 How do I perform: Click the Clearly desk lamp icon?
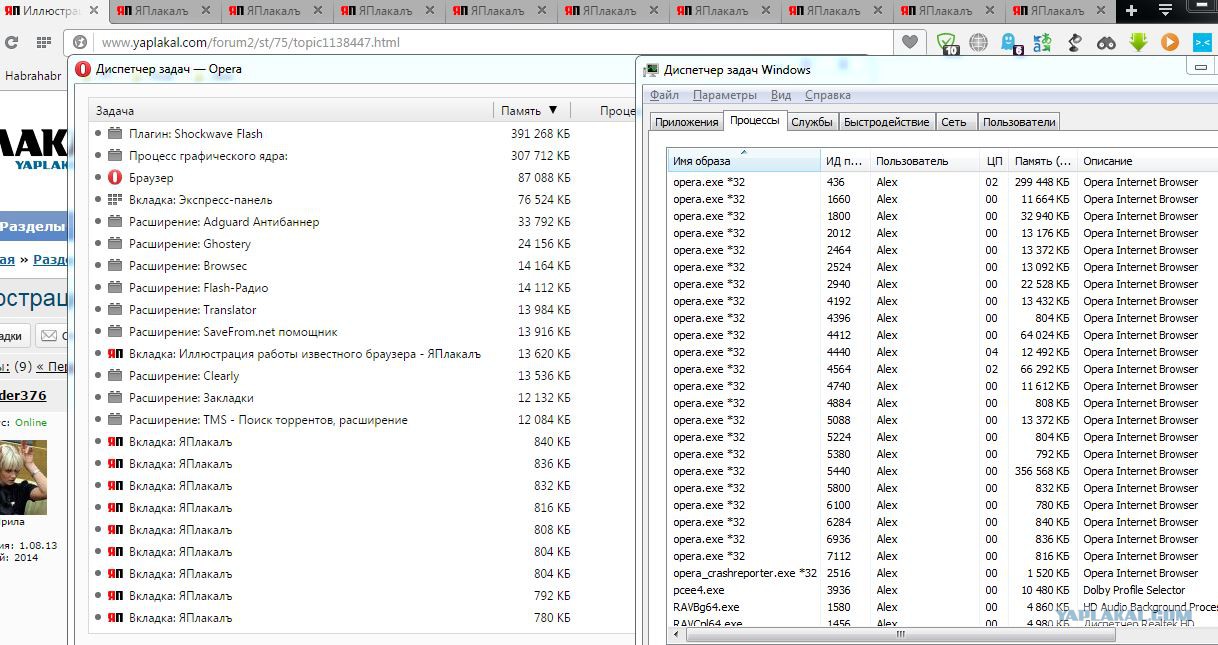(x=1074, y=42)
